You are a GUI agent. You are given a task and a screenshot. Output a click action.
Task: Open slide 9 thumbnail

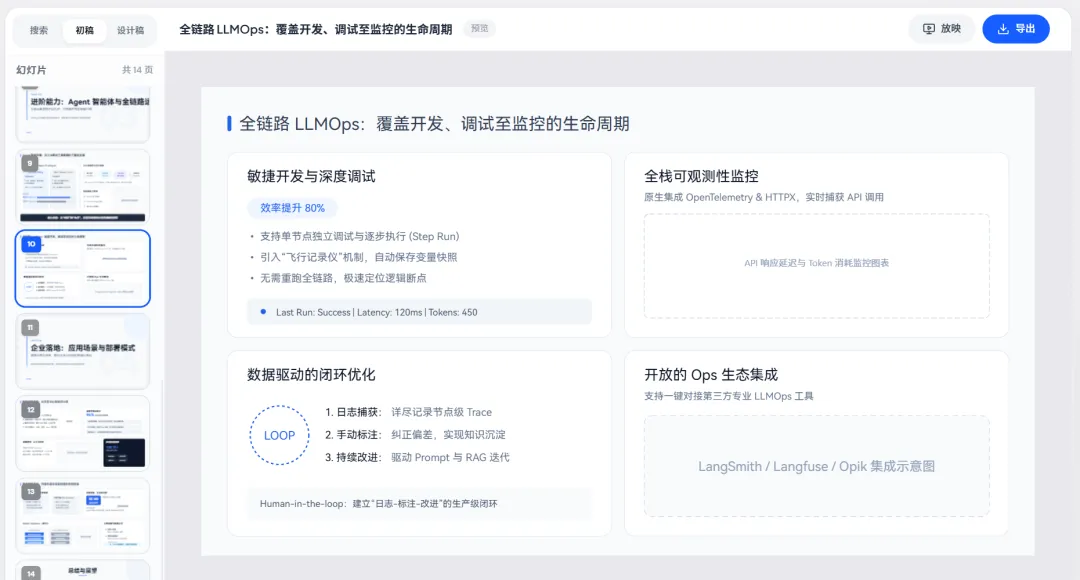(x=83, y=186)
